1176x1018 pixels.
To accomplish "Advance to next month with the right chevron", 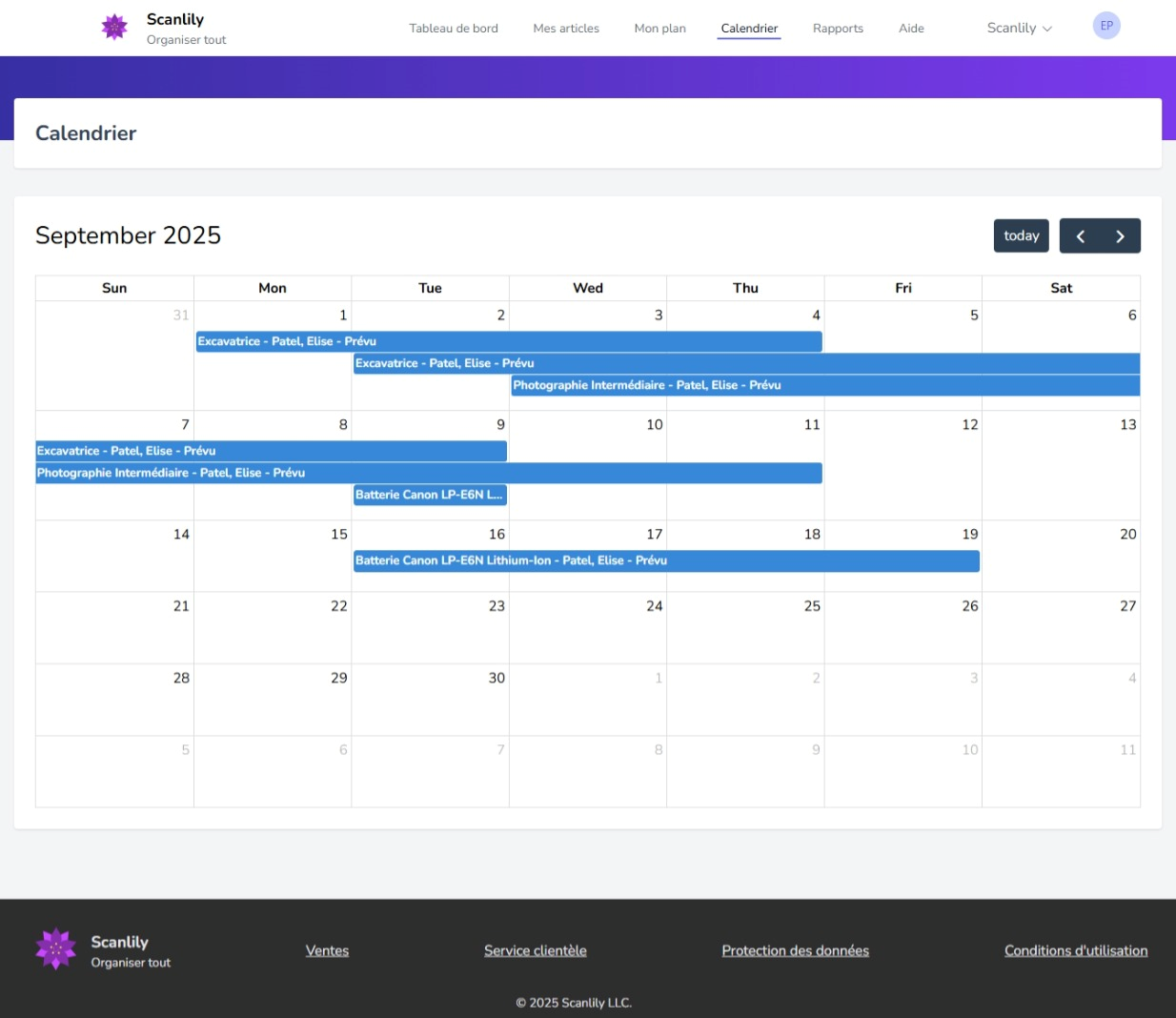I will (x=1120, y=234).
